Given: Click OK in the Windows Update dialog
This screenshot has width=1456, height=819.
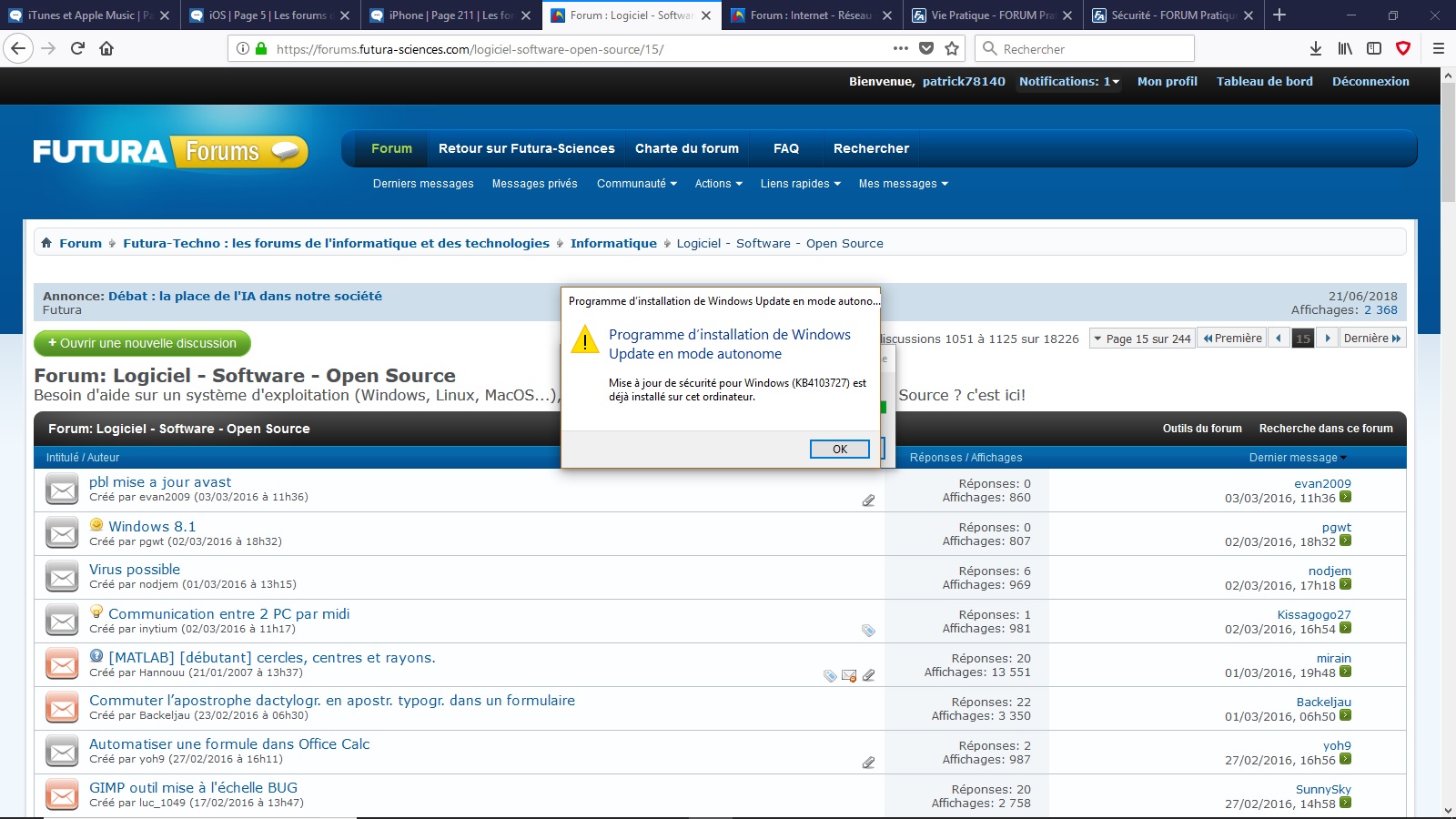Looking at the screenshot, I should [839, 449].
